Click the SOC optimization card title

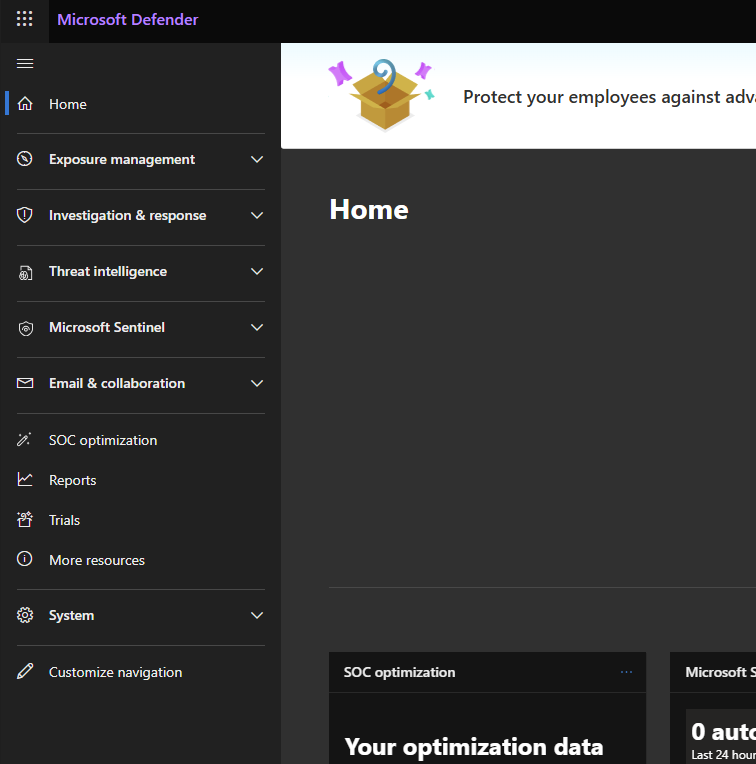399,672
